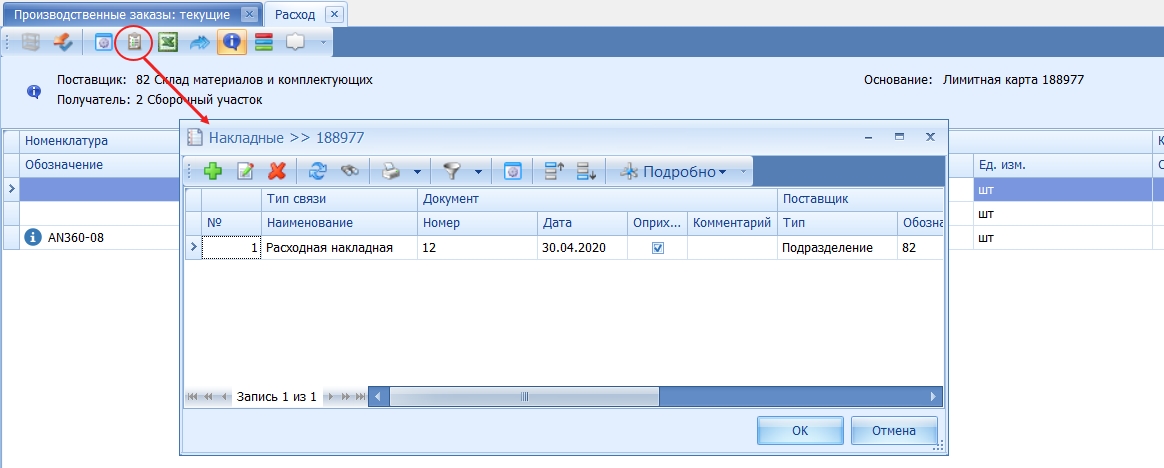Click the green plus add record icon

click(x=212, y=171)
